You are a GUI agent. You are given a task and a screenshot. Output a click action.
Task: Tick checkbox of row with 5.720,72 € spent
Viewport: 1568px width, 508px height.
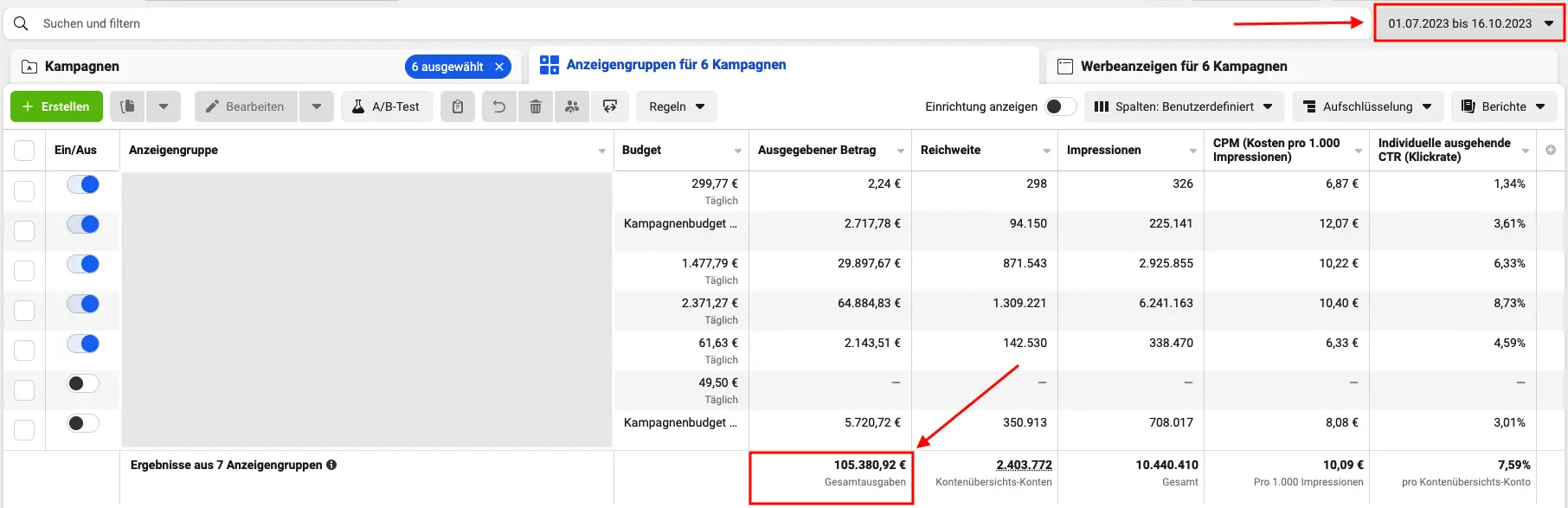coord(24,430)
